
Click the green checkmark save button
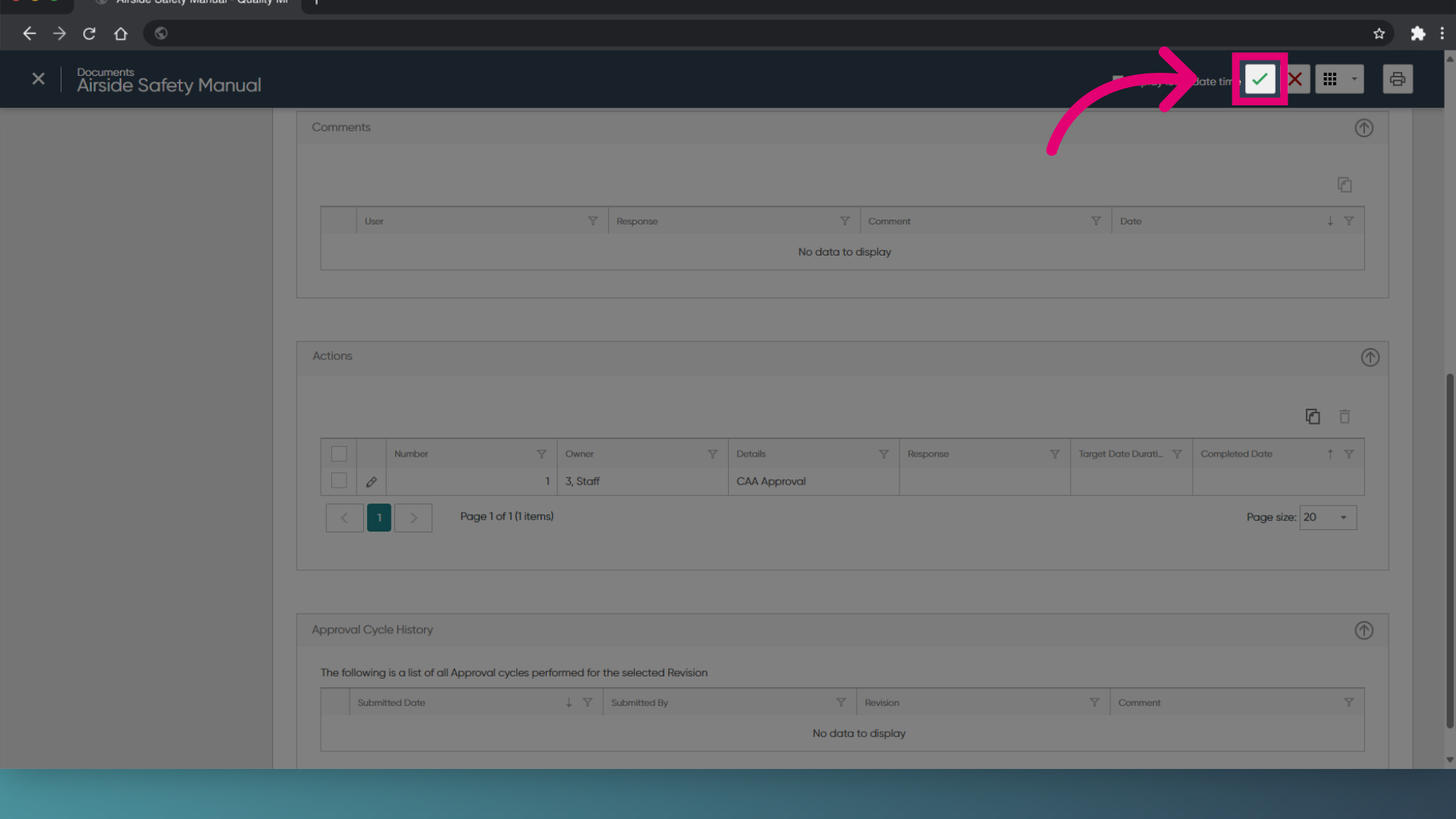pos(1260,79)
